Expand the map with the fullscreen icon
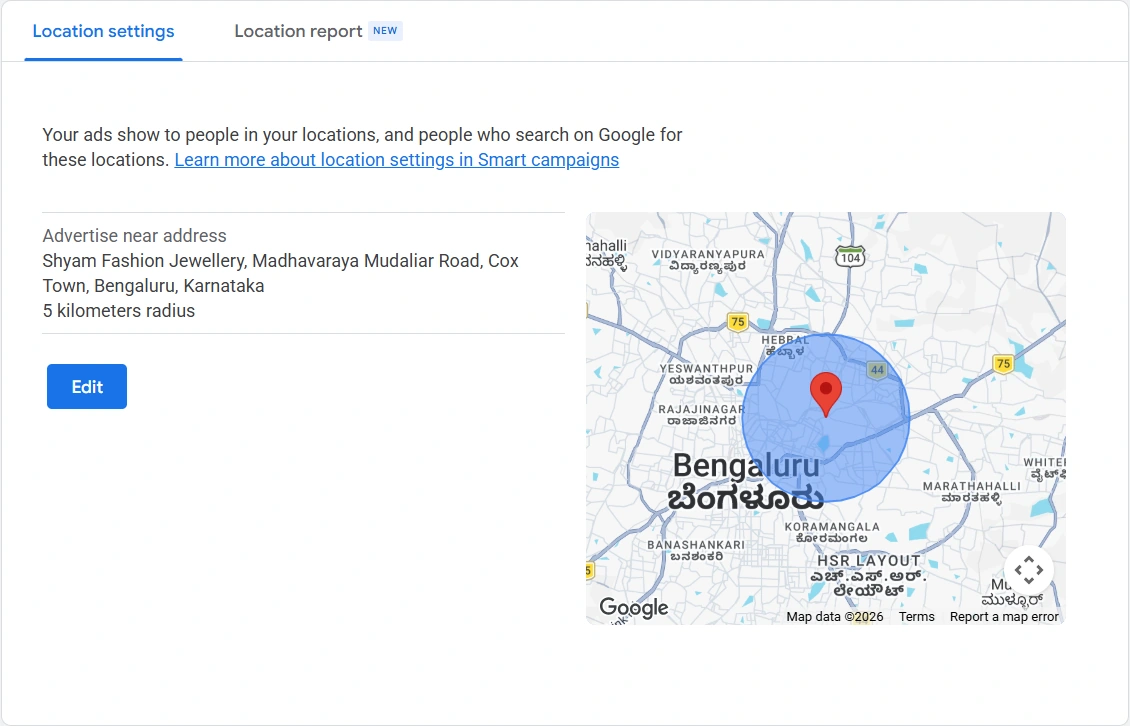This screenshot has width=1130, height=726. tap(1028, 570)
